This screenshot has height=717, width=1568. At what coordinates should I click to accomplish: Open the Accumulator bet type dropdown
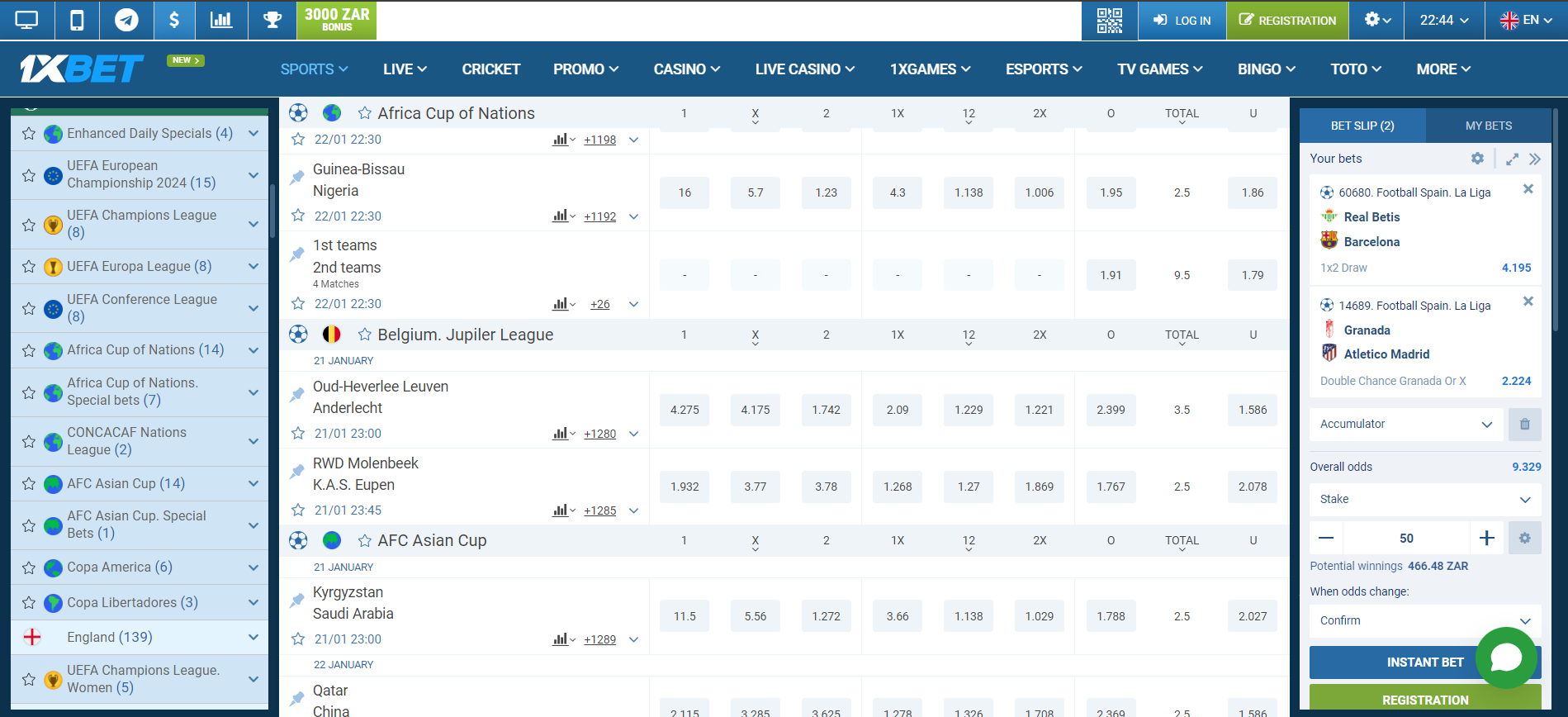pos(1406,424)
